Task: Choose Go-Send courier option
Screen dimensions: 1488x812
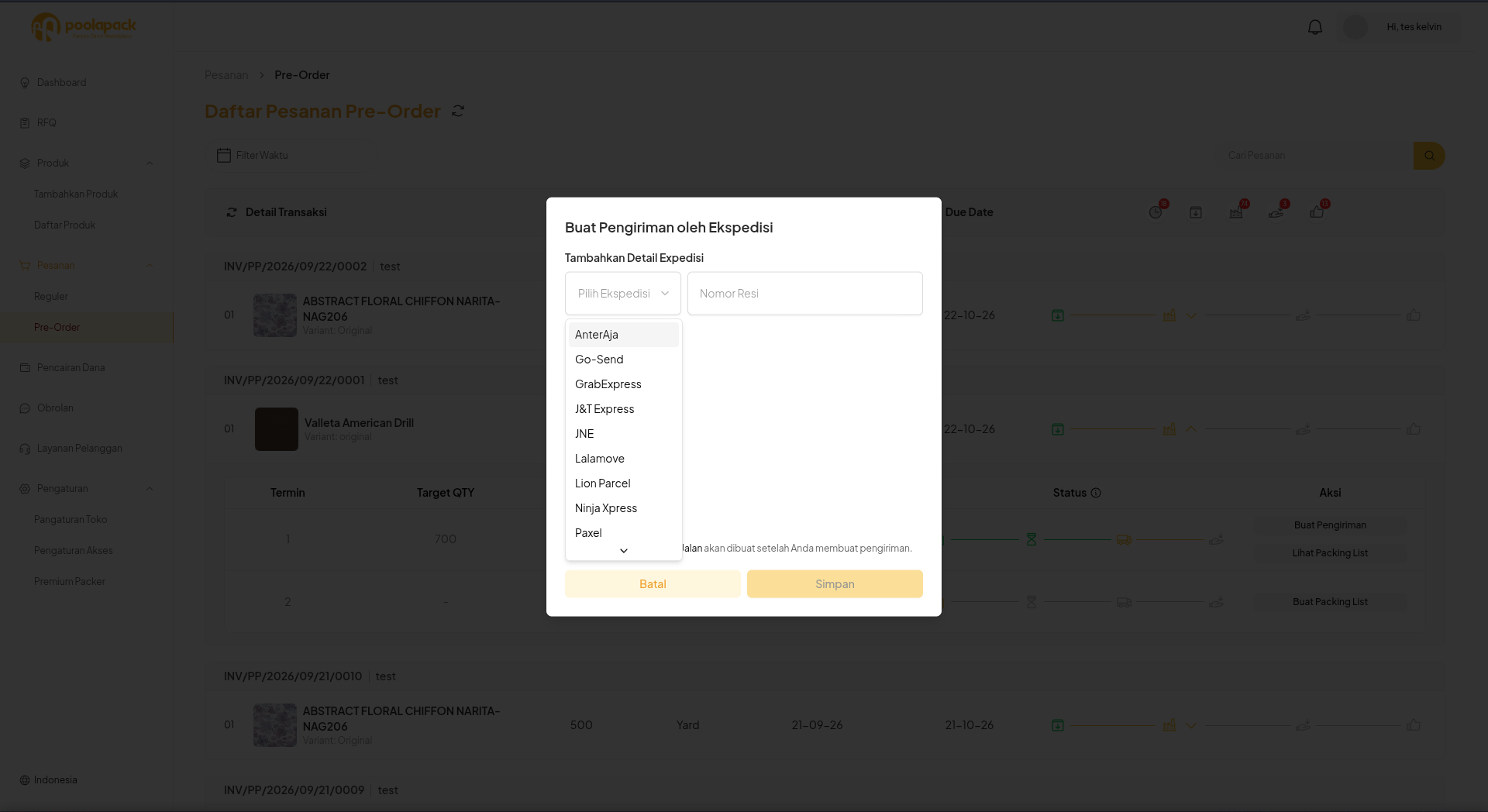Action: click(623, 360)
